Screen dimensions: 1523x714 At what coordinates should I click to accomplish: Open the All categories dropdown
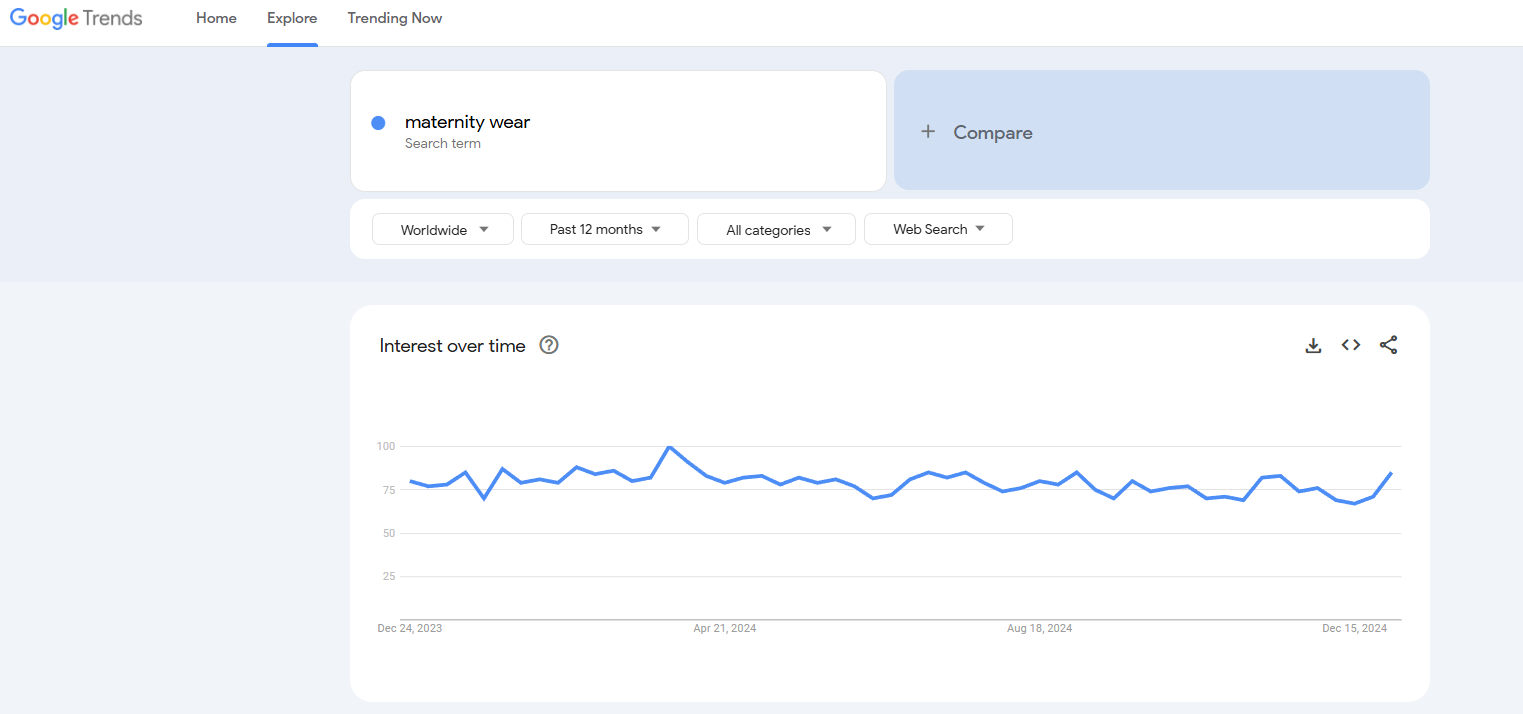[x=776, y=229]
